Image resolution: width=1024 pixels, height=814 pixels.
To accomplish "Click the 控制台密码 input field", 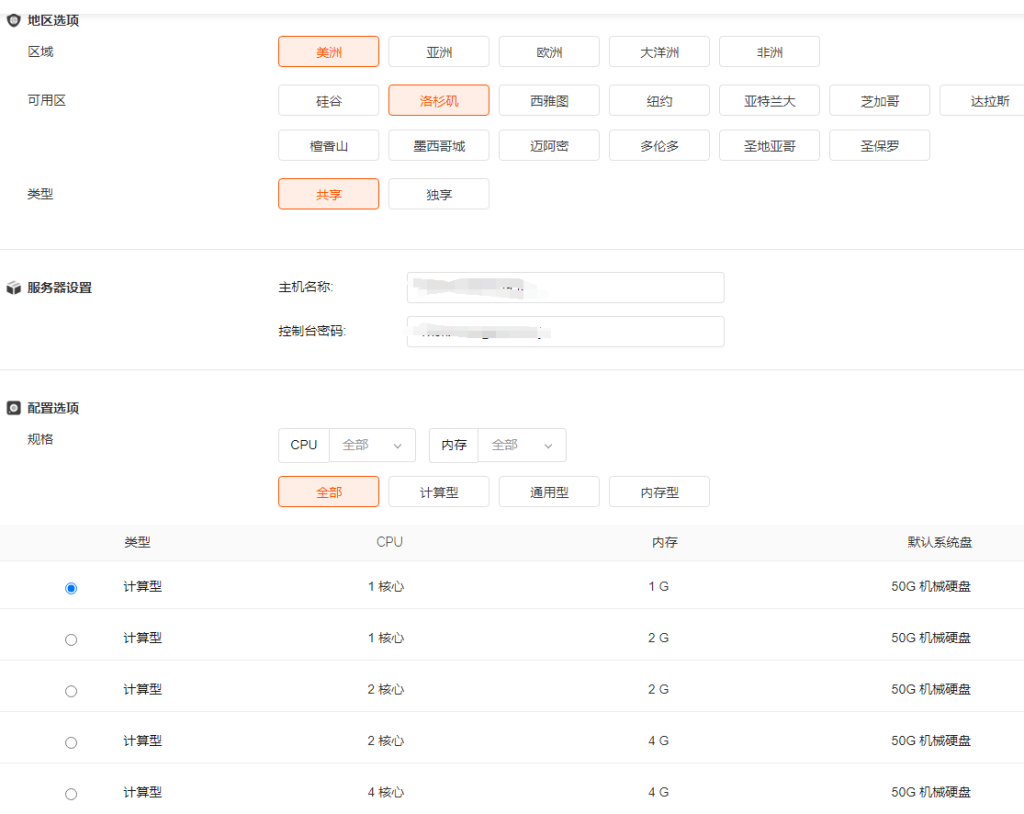I will pos(565,332).
